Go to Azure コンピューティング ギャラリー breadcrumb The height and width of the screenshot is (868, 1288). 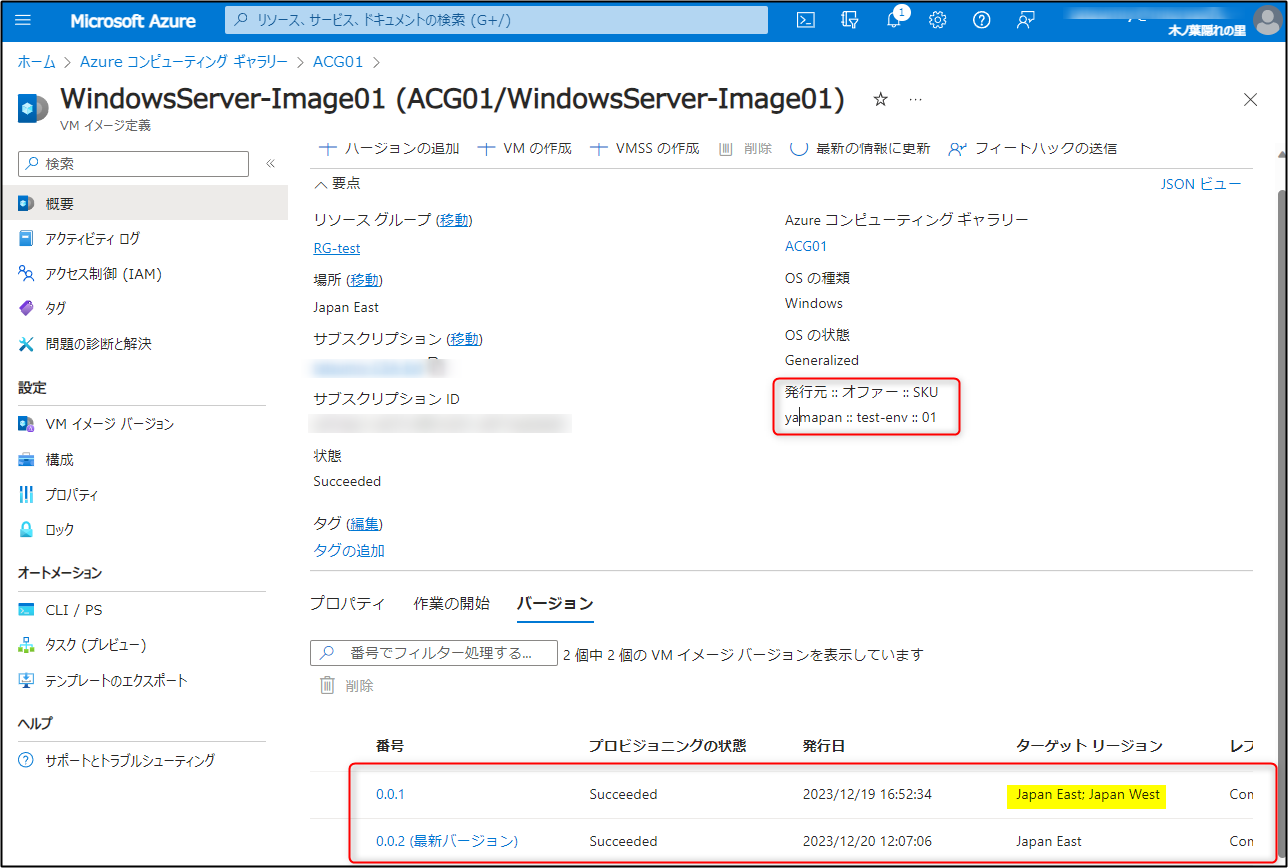pyautogui.click(x=184, y=62)
